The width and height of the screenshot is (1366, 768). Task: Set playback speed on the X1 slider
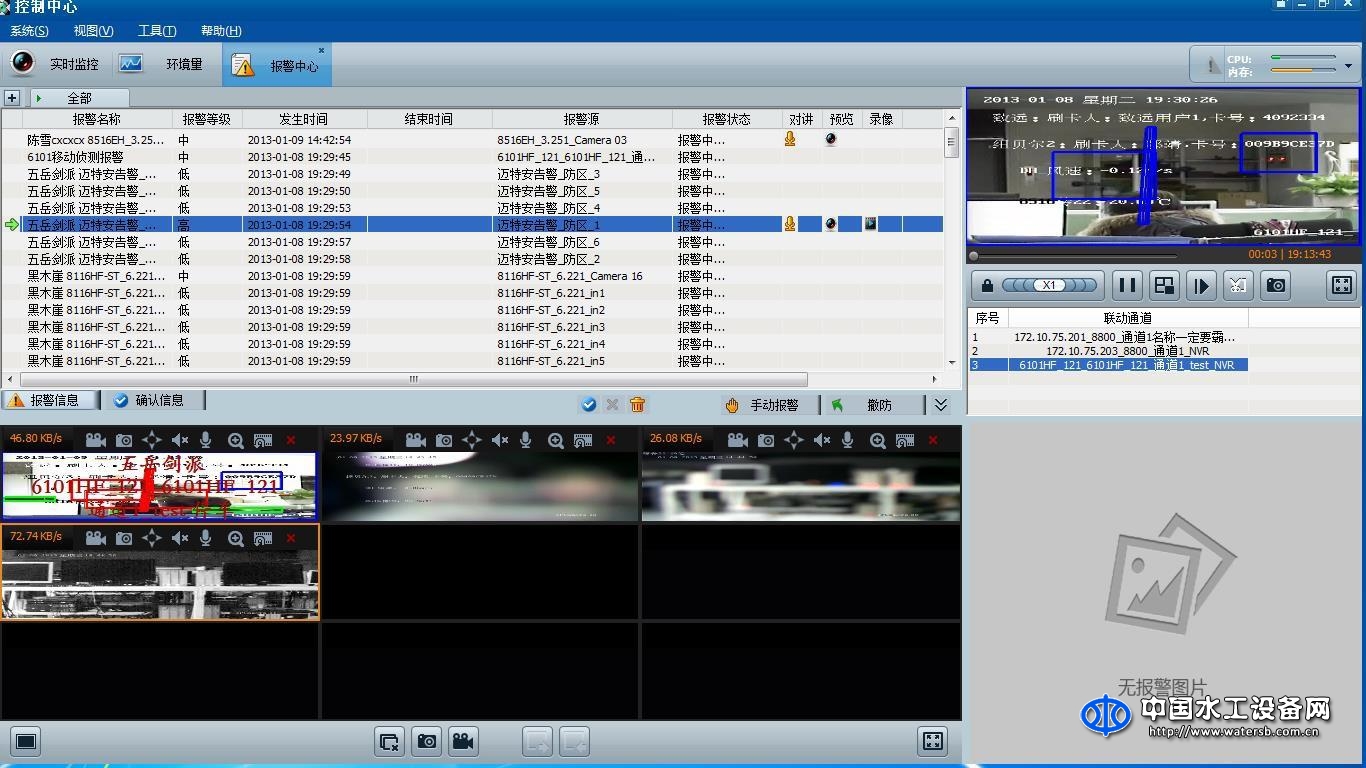(x=1049, y=286)
